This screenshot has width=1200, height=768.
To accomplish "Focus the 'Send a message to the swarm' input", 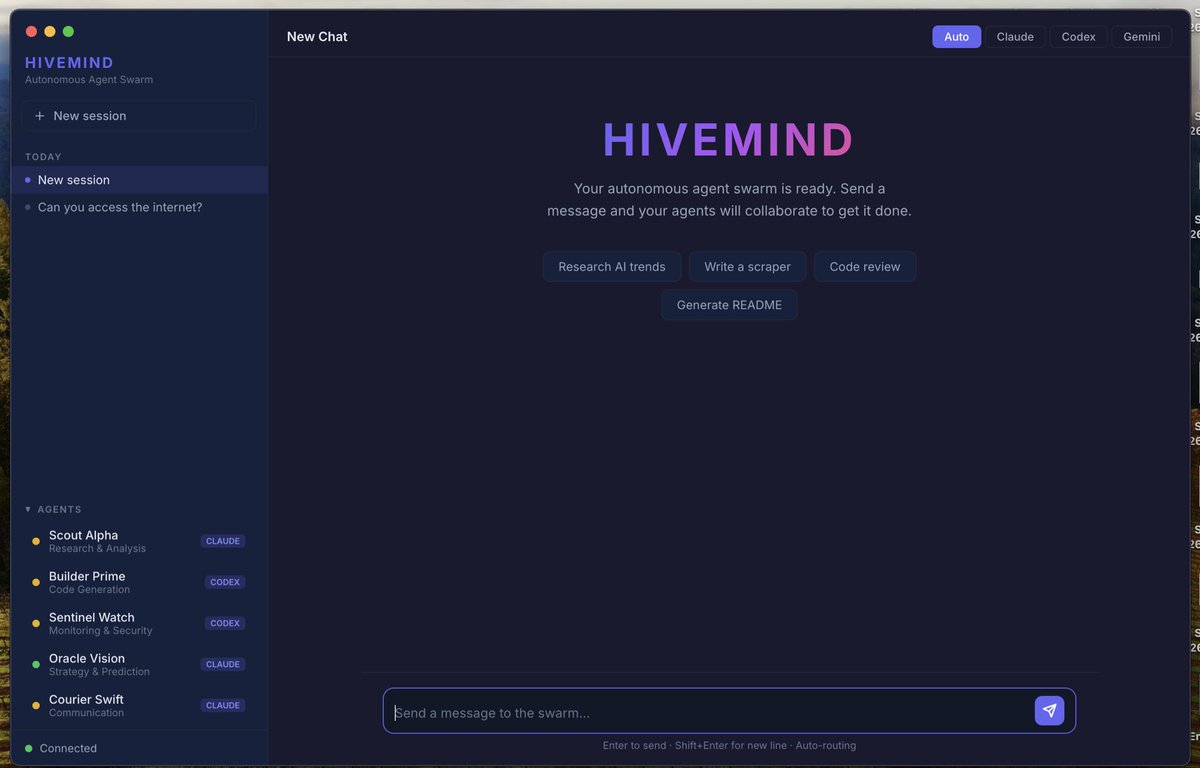I will tap(708, 712).
